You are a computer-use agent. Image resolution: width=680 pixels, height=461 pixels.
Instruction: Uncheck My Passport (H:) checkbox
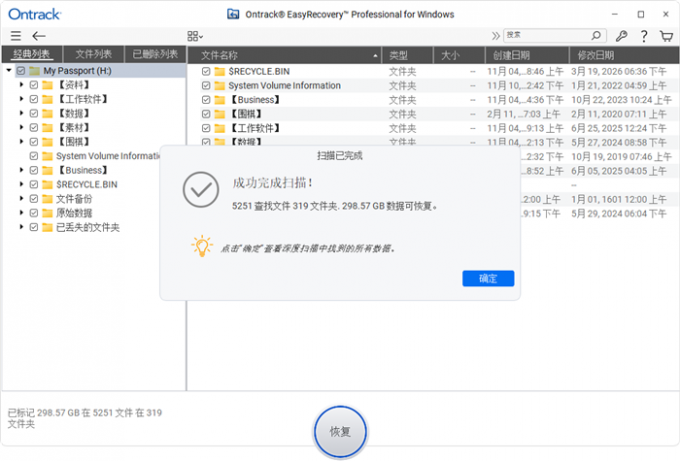[21, 71]
